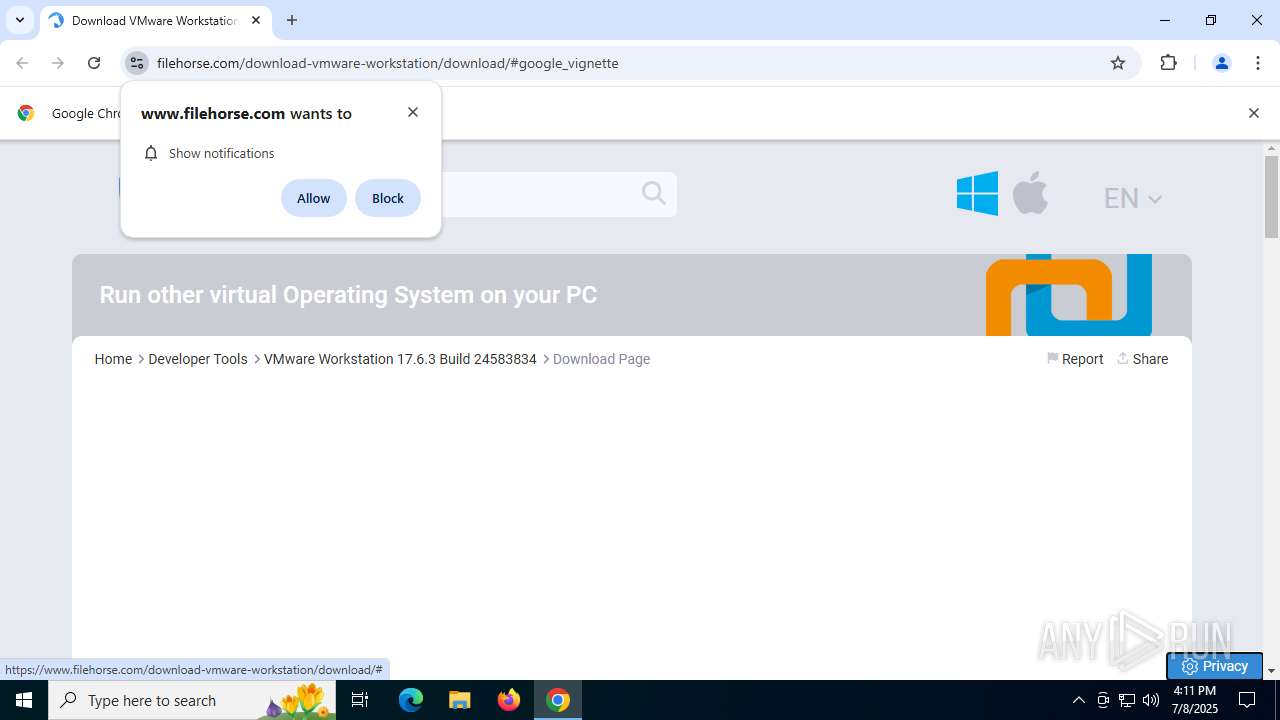Click the filehorse.com URL address field

pos(388,63)
